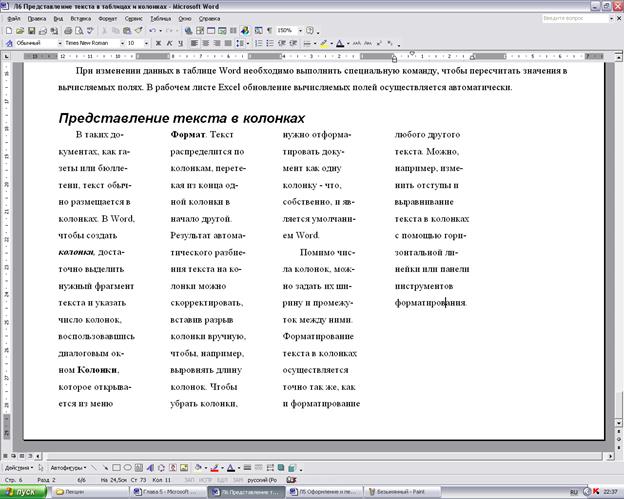The width and height of the screenshot is (624, 499).
Task: Open the Автофигуры shapes menu
Action: (x=68, y=468)
